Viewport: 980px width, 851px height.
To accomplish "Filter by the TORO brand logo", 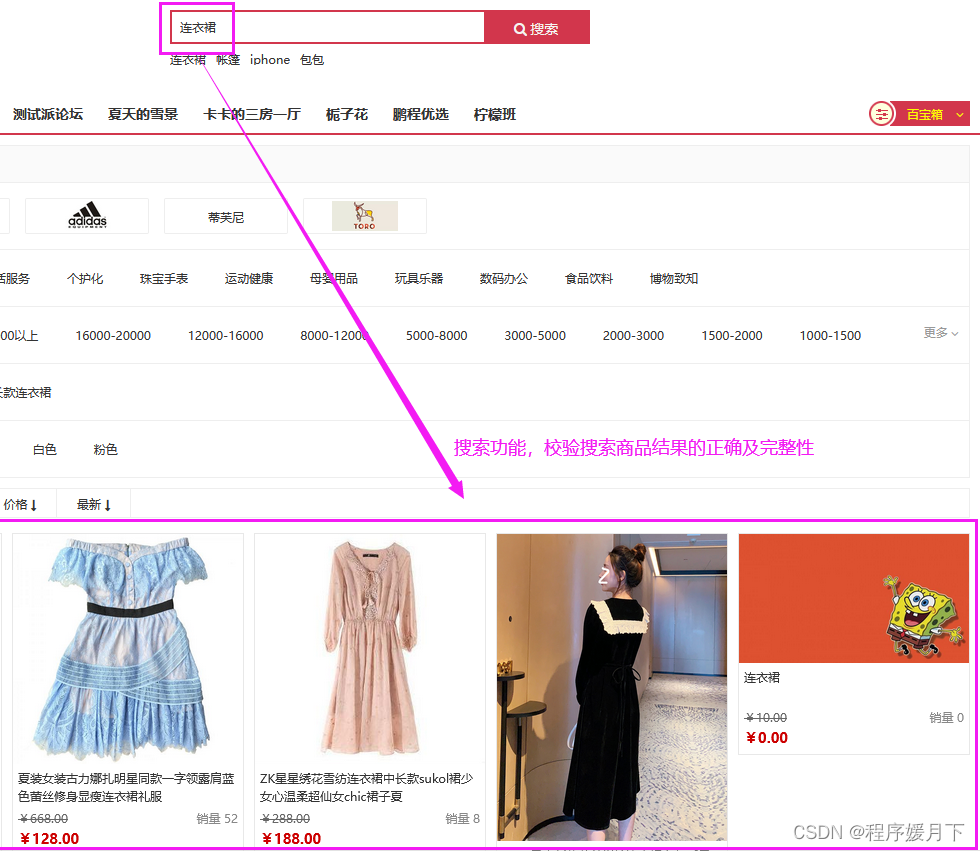I will pos(364,216).
